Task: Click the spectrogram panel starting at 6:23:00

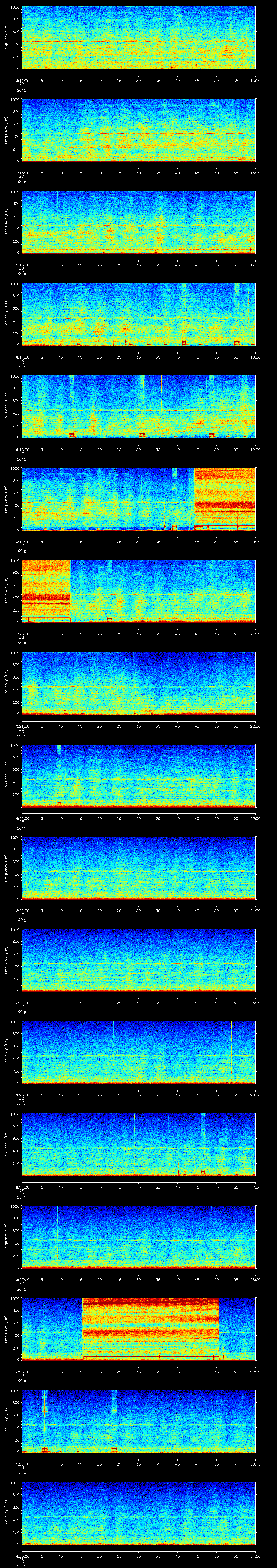Action: click(x=138, y=868)
